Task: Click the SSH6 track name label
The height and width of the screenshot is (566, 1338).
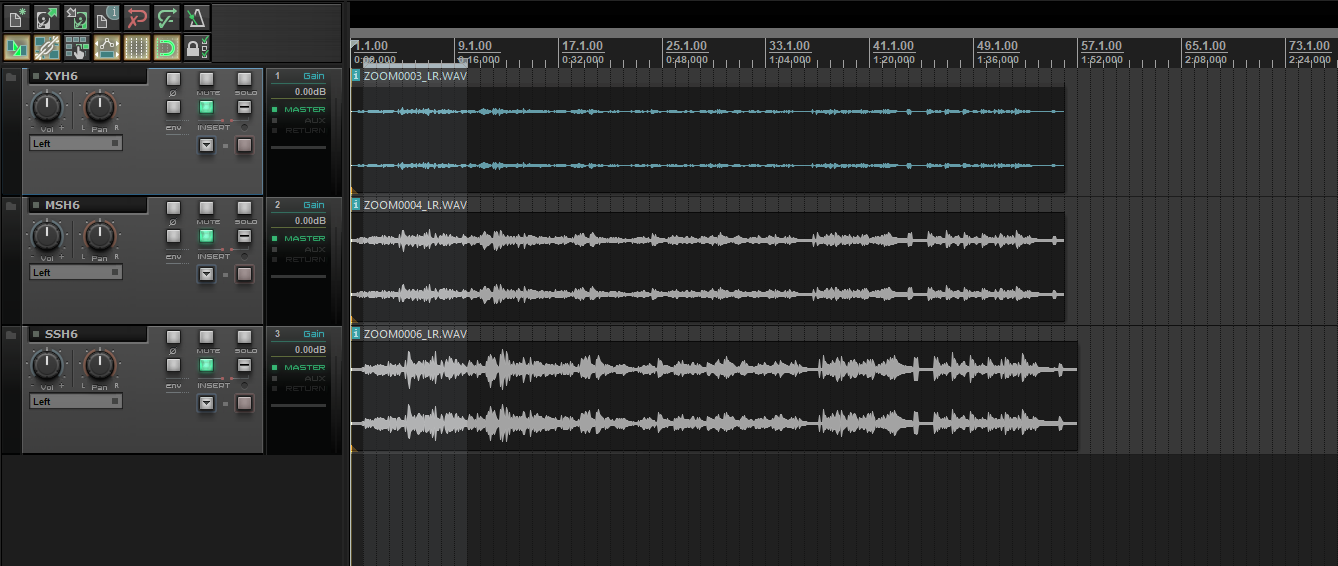Action: [62, 334]
